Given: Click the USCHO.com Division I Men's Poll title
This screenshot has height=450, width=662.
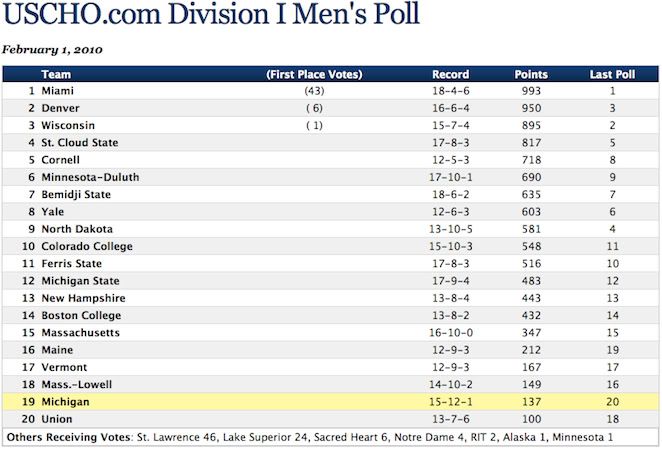Looking at the screenshot, I should 211,16.
